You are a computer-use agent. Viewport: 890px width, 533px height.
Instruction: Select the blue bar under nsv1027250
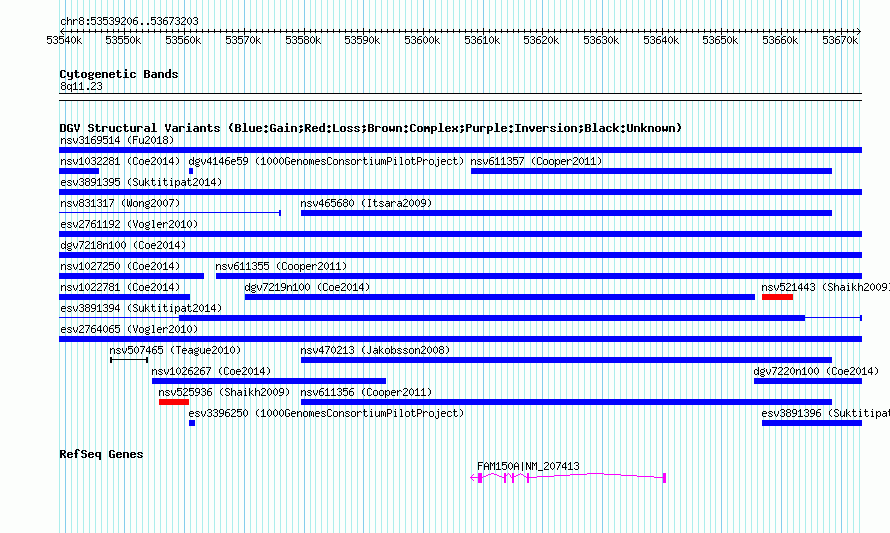tap(132, 276)
